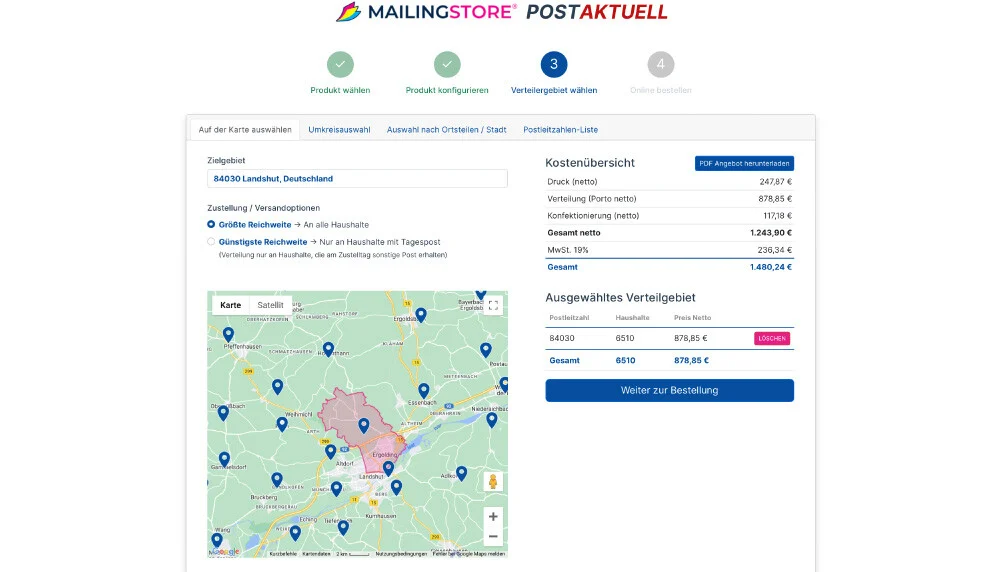Select map pin at Niederaichbach
Image resolution: width=1000 pixels, height=572 pixels.
pos(492,420)
